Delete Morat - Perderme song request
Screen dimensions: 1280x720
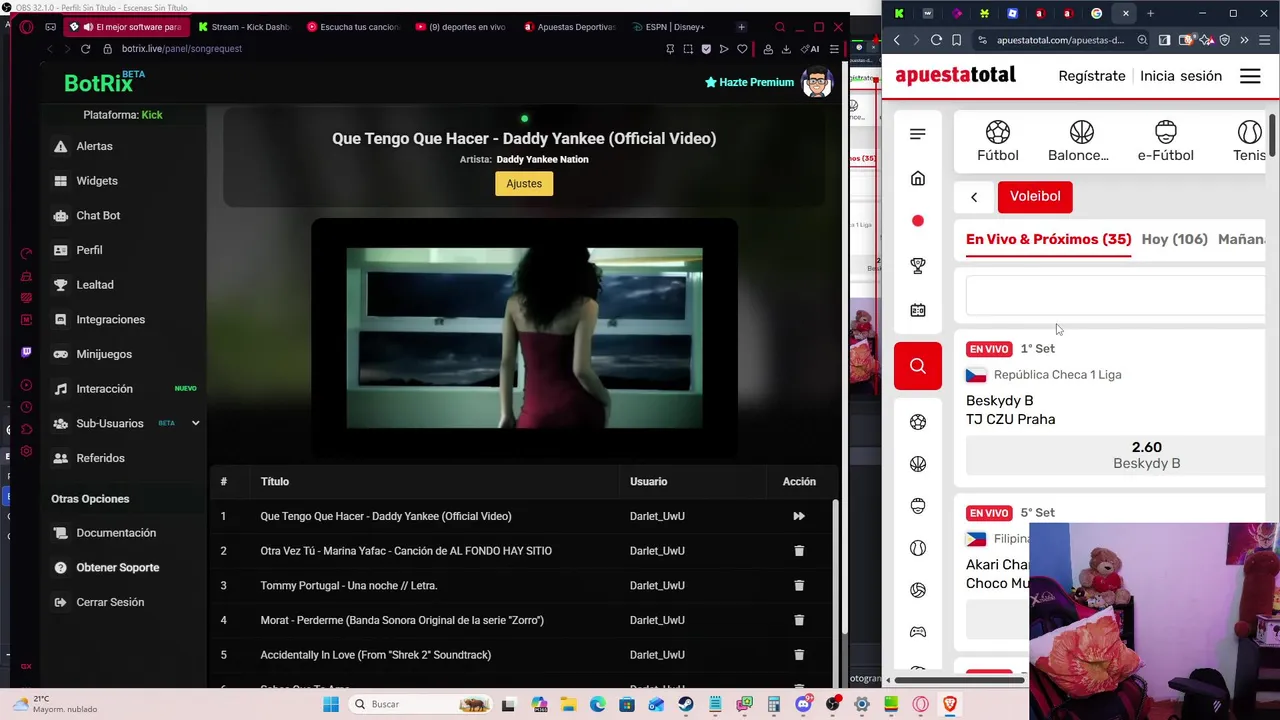pos(799,620)
